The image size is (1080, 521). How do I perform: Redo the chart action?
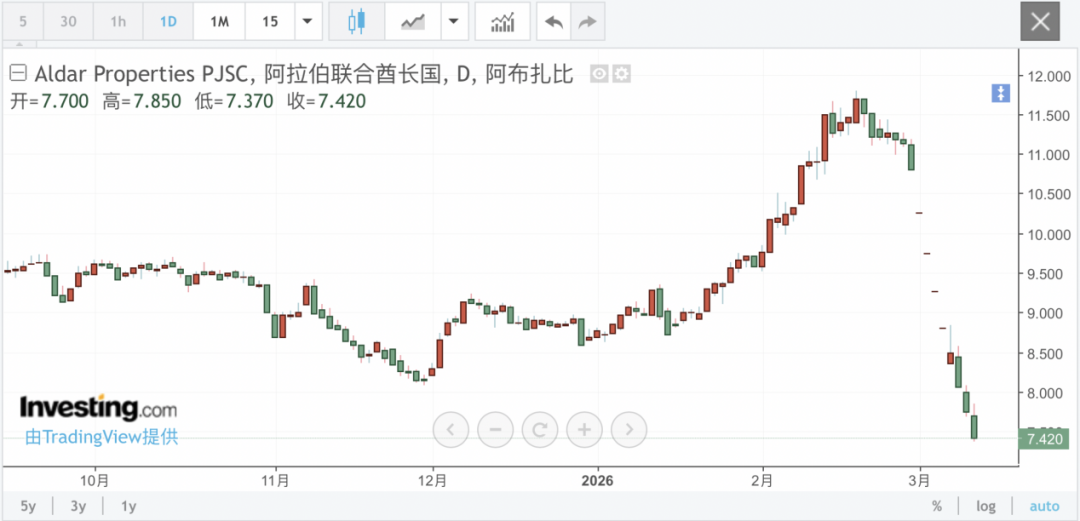[x=587, y=21]
